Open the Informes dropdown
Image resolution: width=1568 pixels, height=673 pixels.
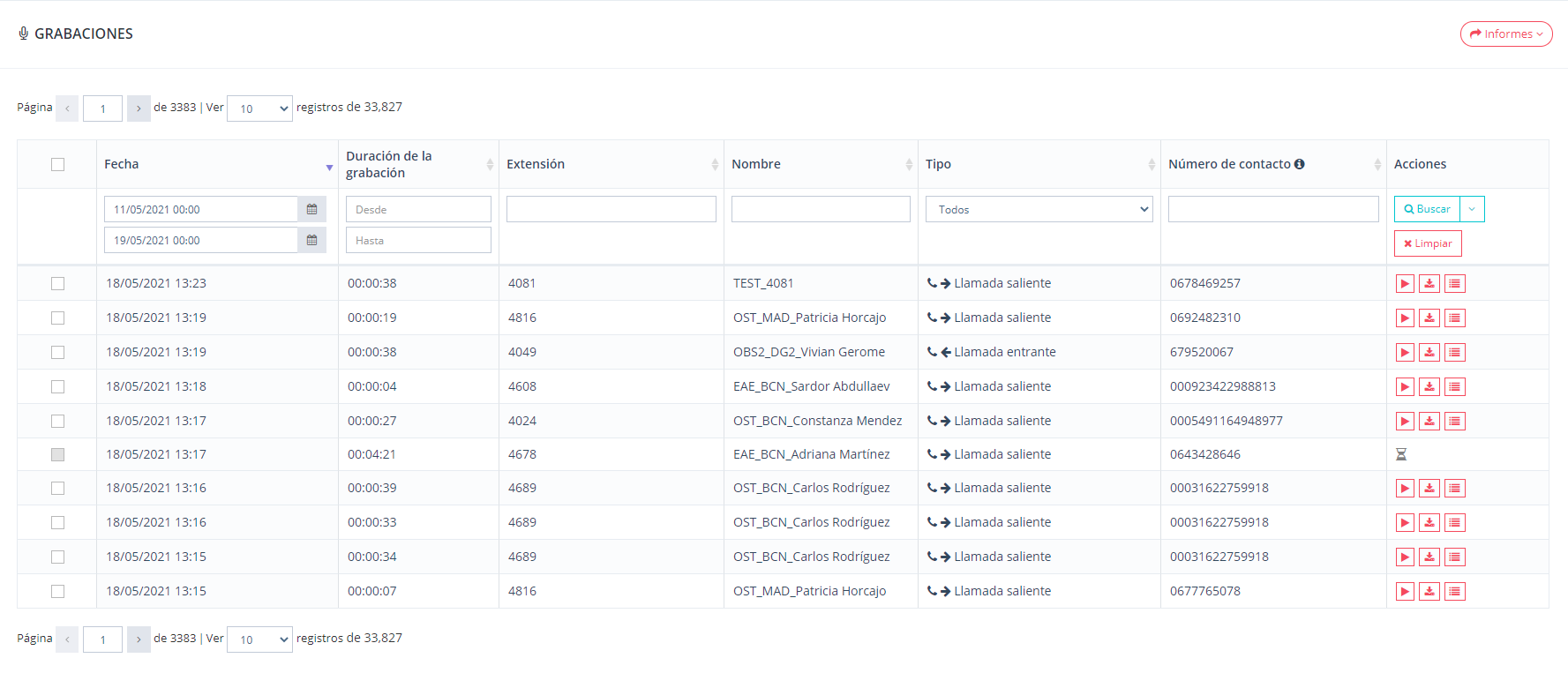pos(1506,34)
